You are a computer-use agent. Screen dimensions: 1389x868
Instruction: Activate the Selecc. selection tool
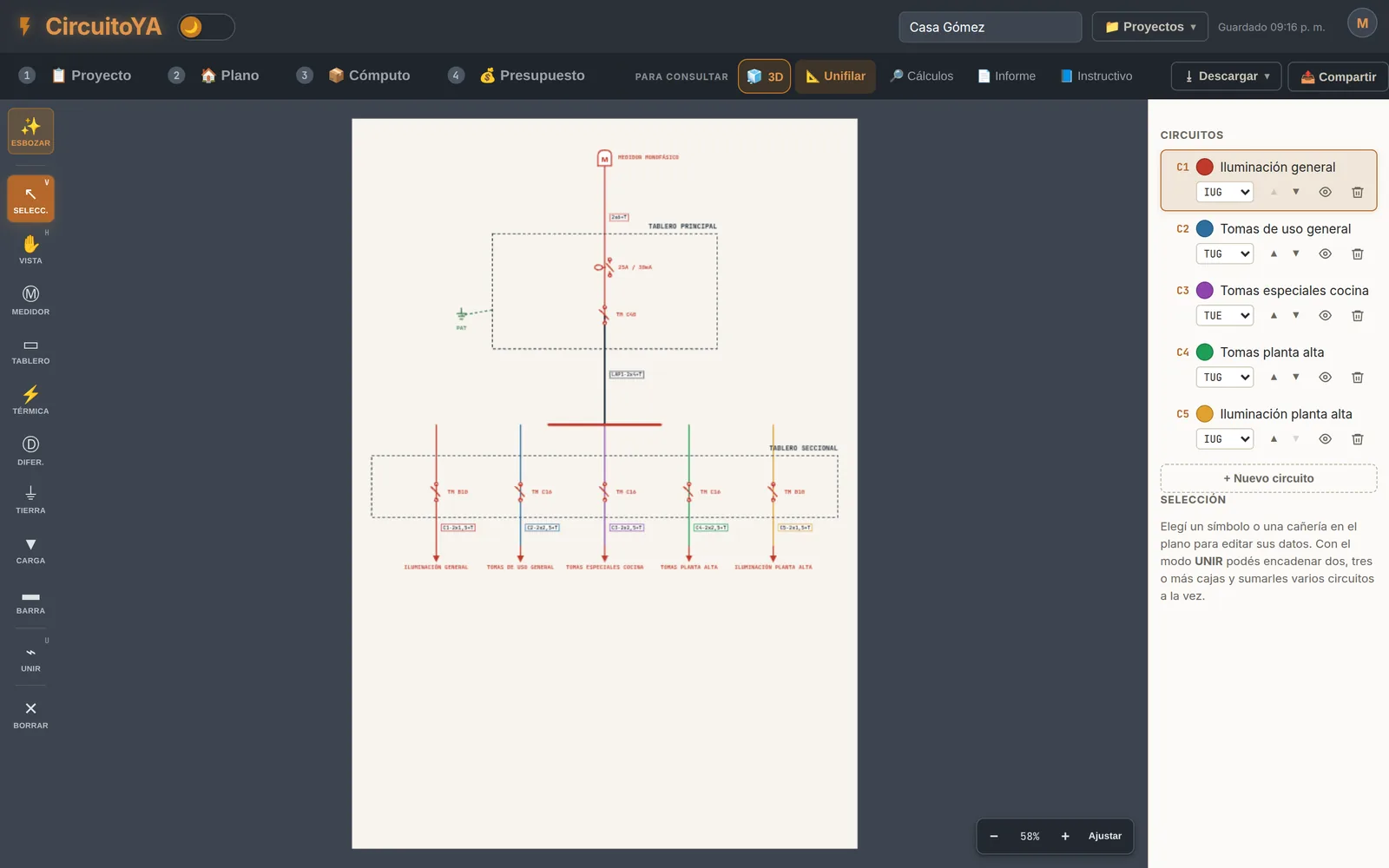pos(30,199)
